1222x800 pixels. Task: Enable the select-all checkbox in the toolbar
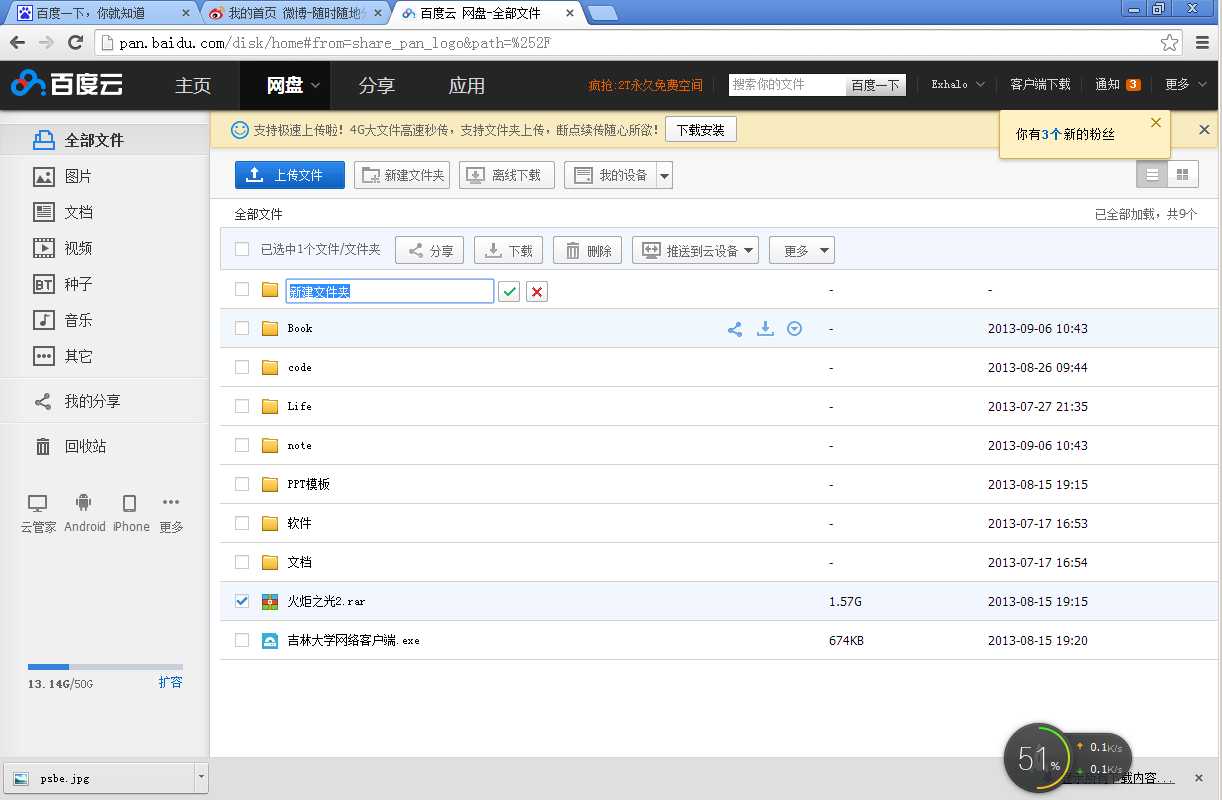[x=241, y=250]
